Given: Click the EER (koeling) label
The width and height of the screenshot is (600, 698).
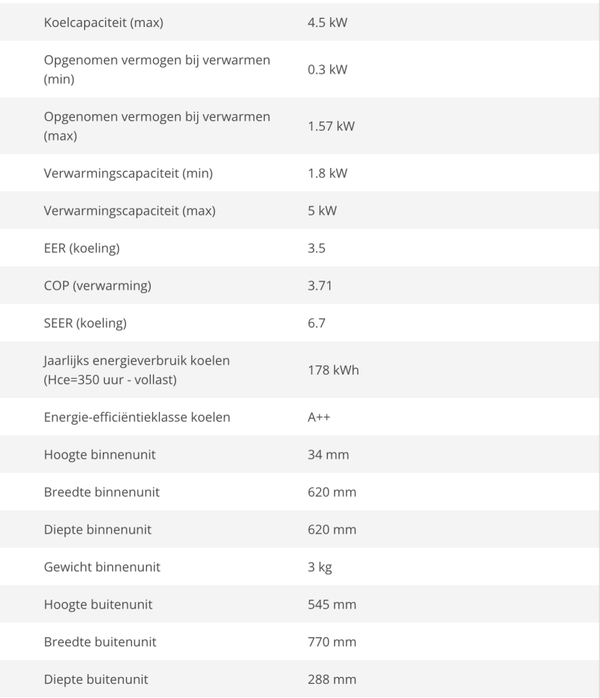Looking at the screenshot, I should pos(81,248).
